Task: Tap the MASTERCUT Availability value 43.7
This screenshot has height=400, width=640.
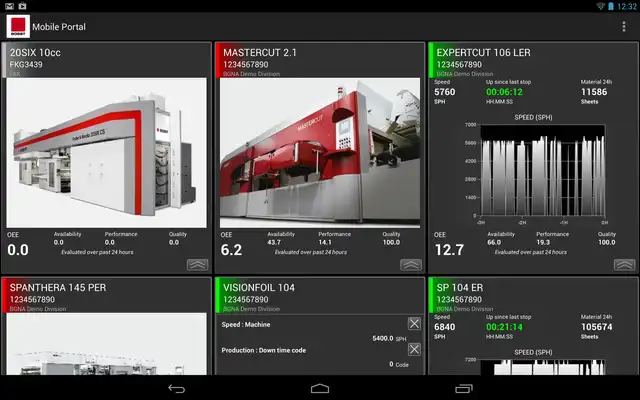Action: pos(274,242)
